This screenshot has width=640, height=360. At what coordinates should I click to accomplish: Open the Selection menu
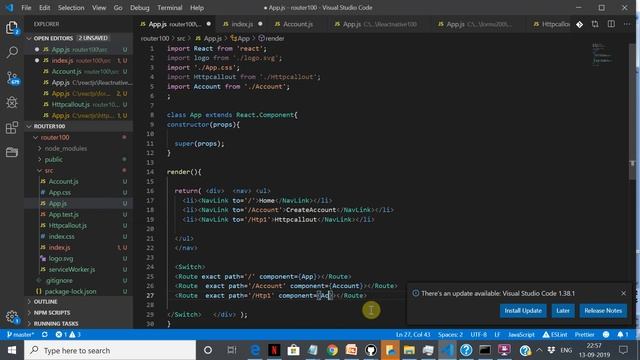pyautogui.click(x=71, y=8)
